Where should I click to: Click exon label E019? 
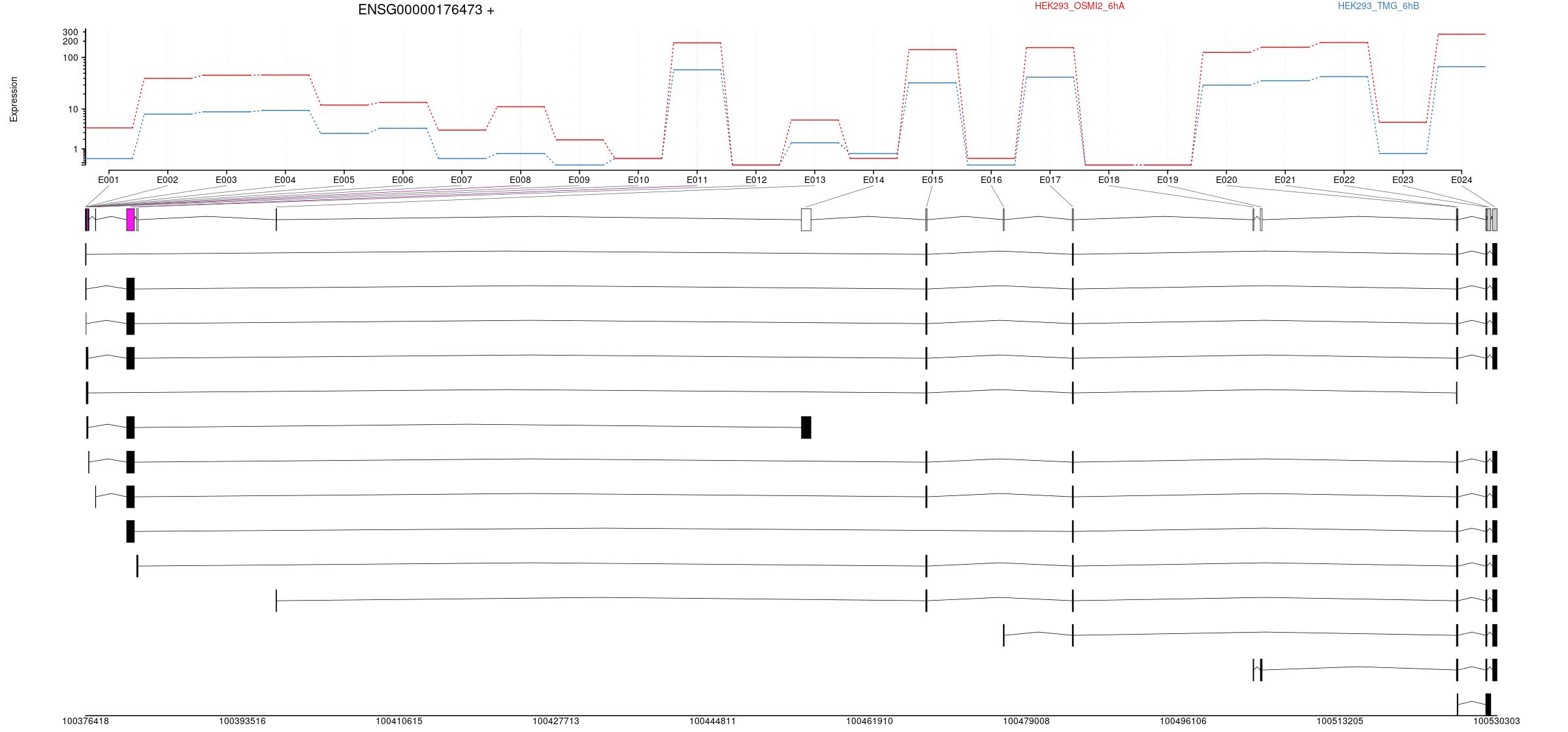point(1168,180)
